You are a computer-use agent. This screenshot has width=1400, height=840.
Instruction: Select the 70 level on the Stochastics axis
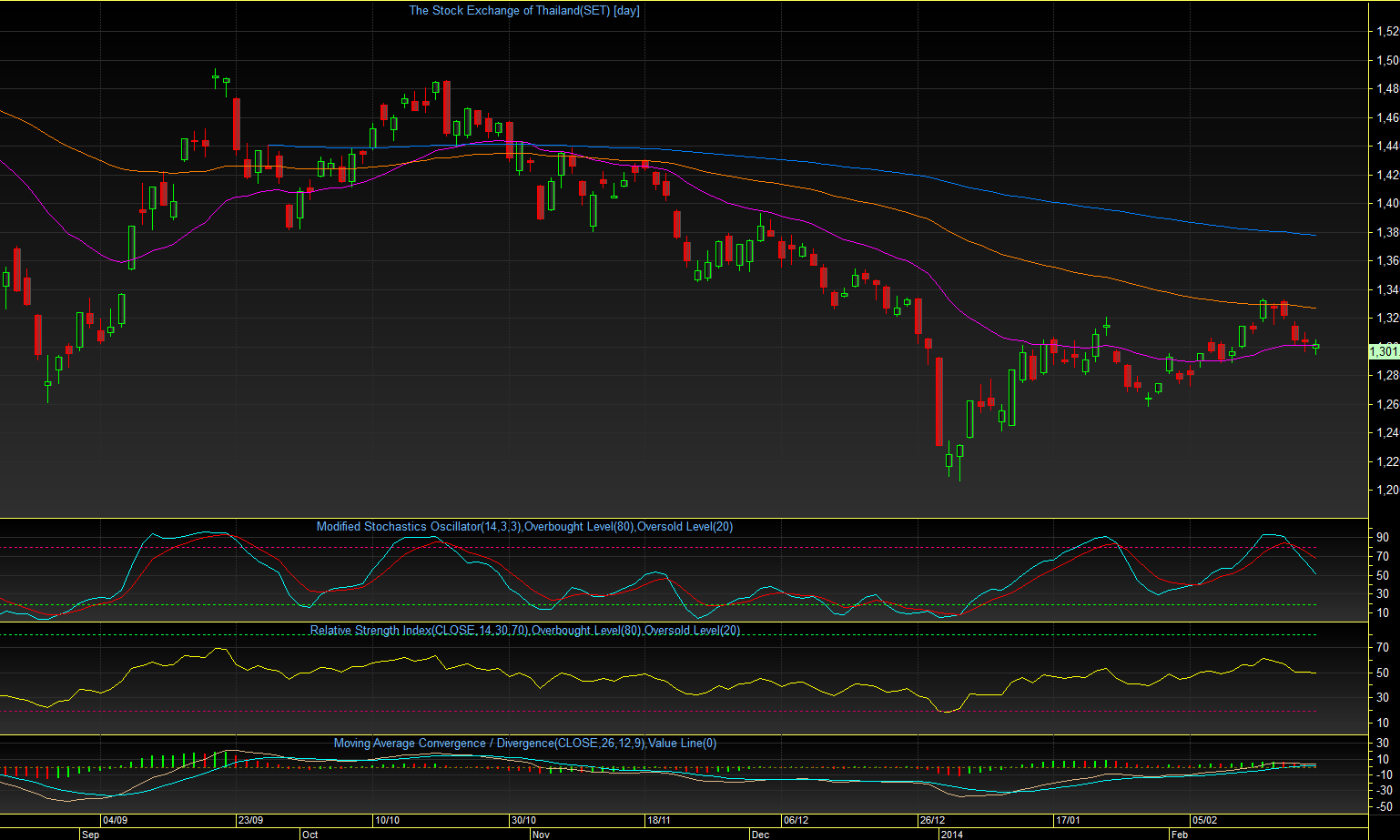(x=1383, y=556)
